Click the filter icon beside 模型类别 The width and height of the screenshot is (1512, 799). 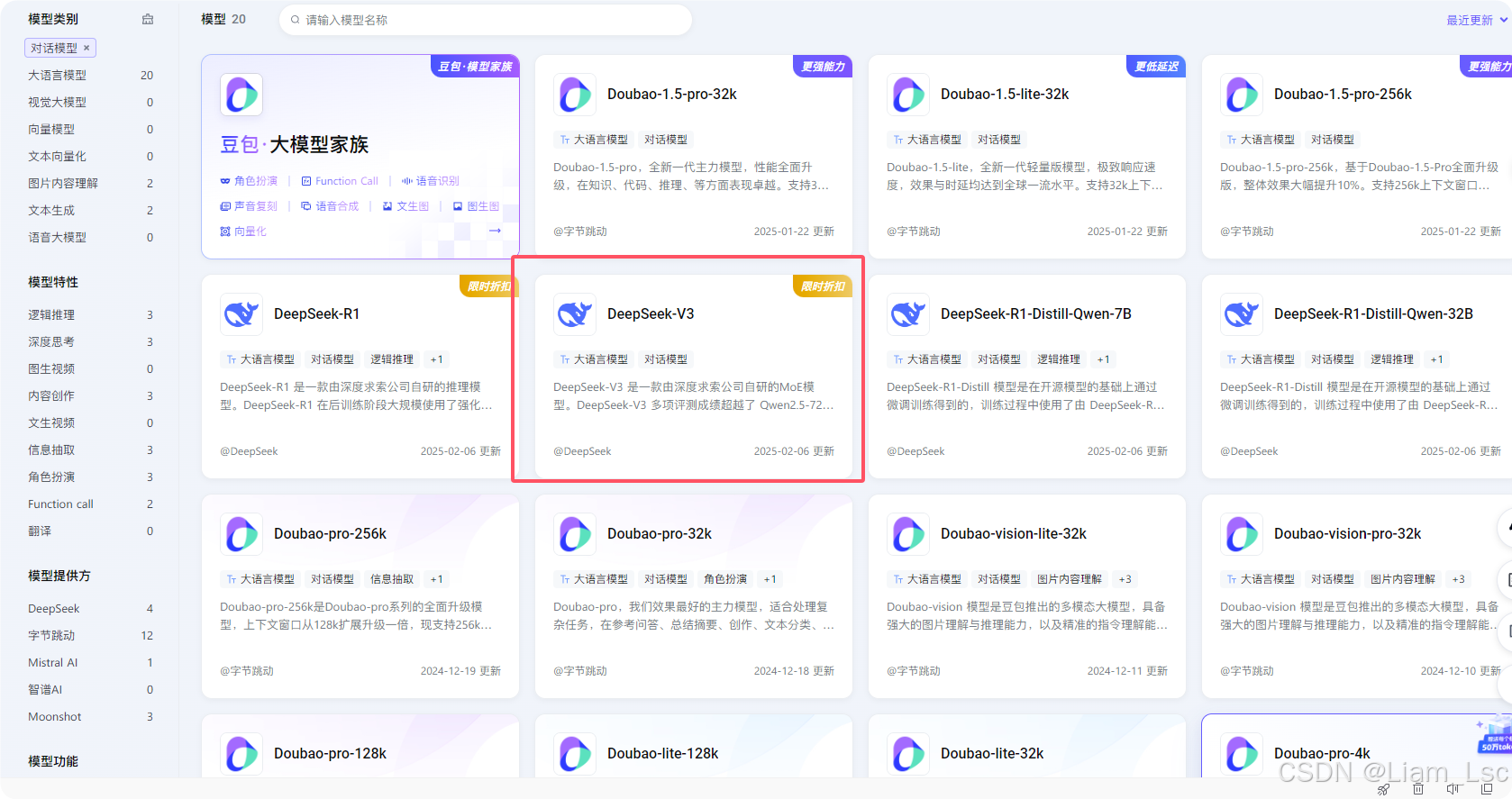[x=148, y=19]
